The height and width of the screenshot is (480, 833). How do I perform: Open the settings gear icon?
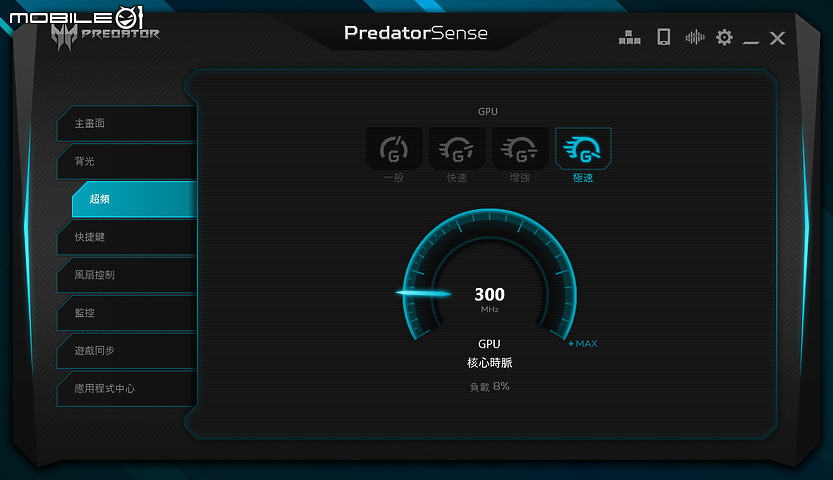[724, 37]
